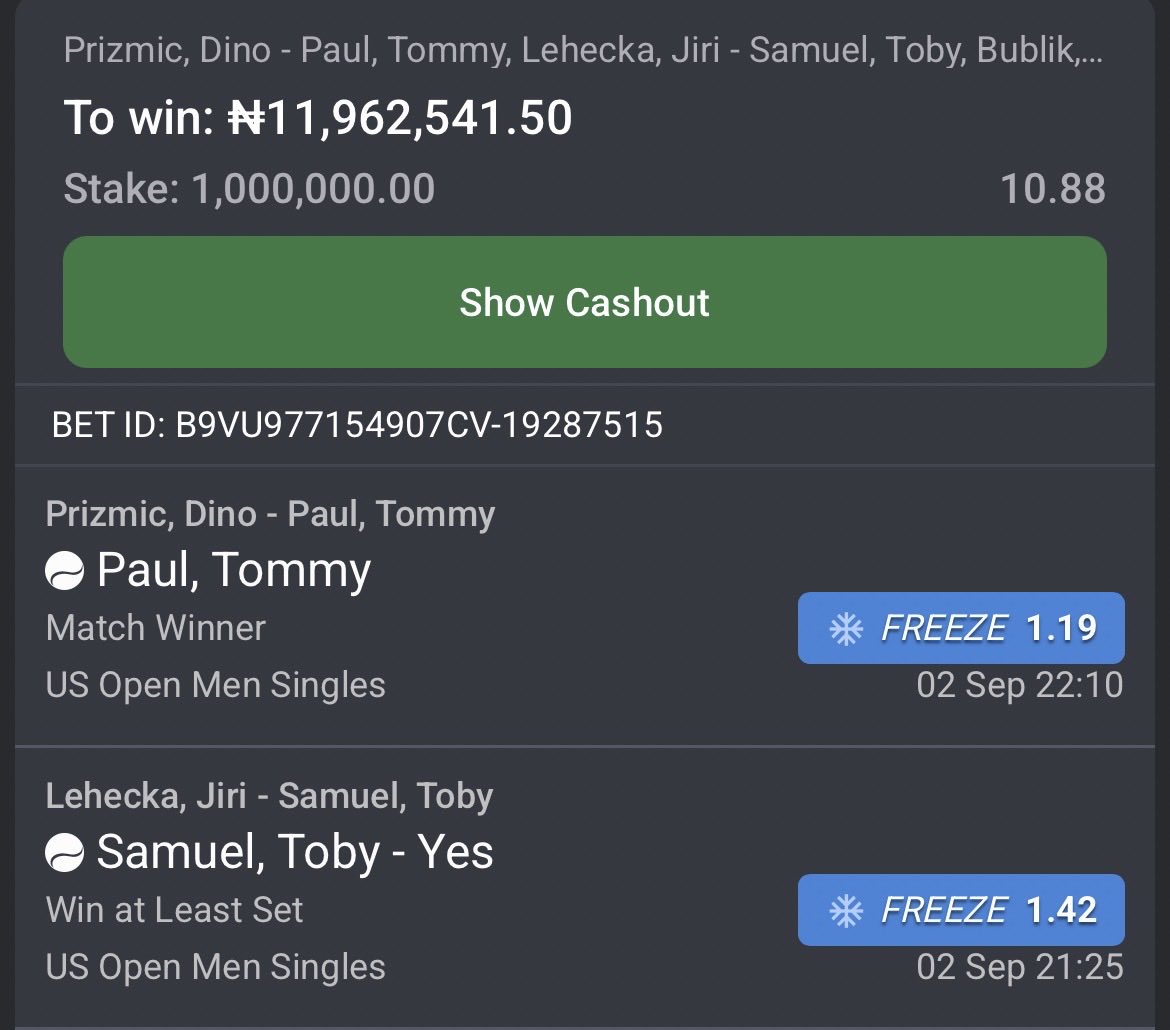
Task: Open US Open Men Singles under Paul, Tommy
Action: point(216,685)
